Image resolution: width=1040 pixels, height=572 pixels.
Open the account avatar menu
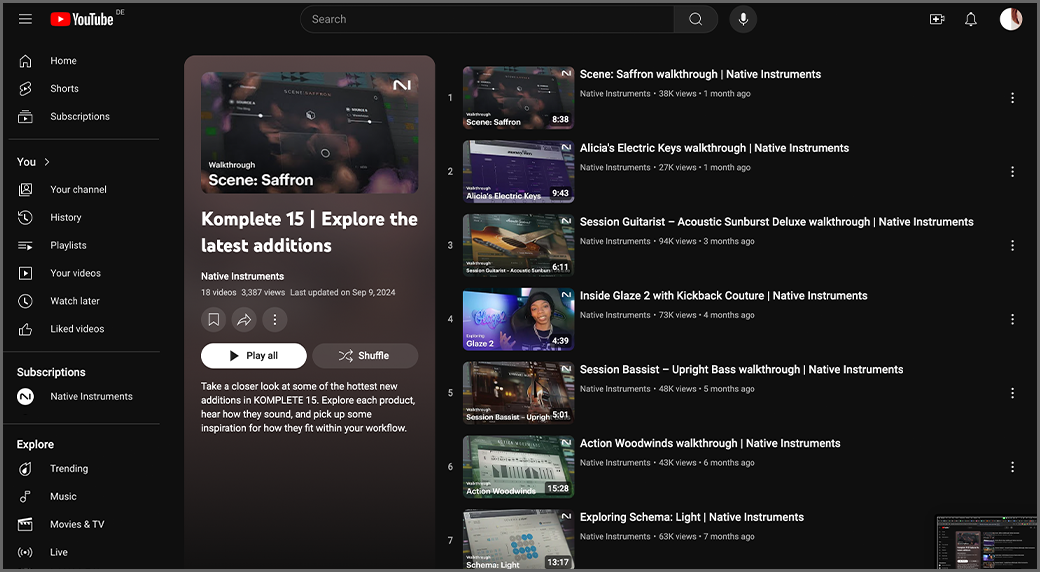1011,19
